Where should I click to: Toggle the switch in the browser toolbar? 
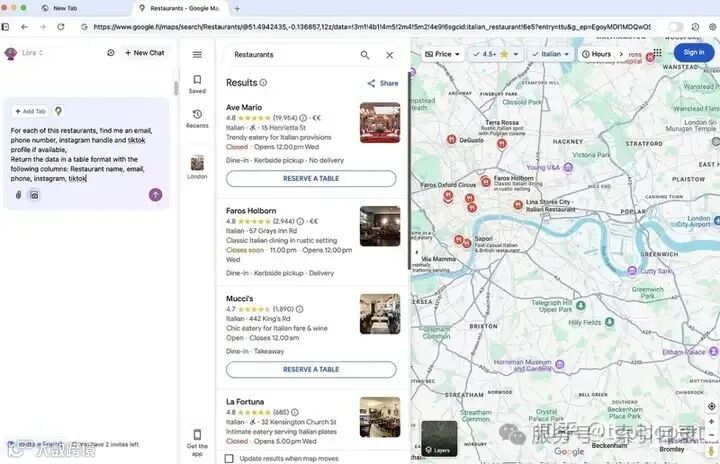[676, 27]
